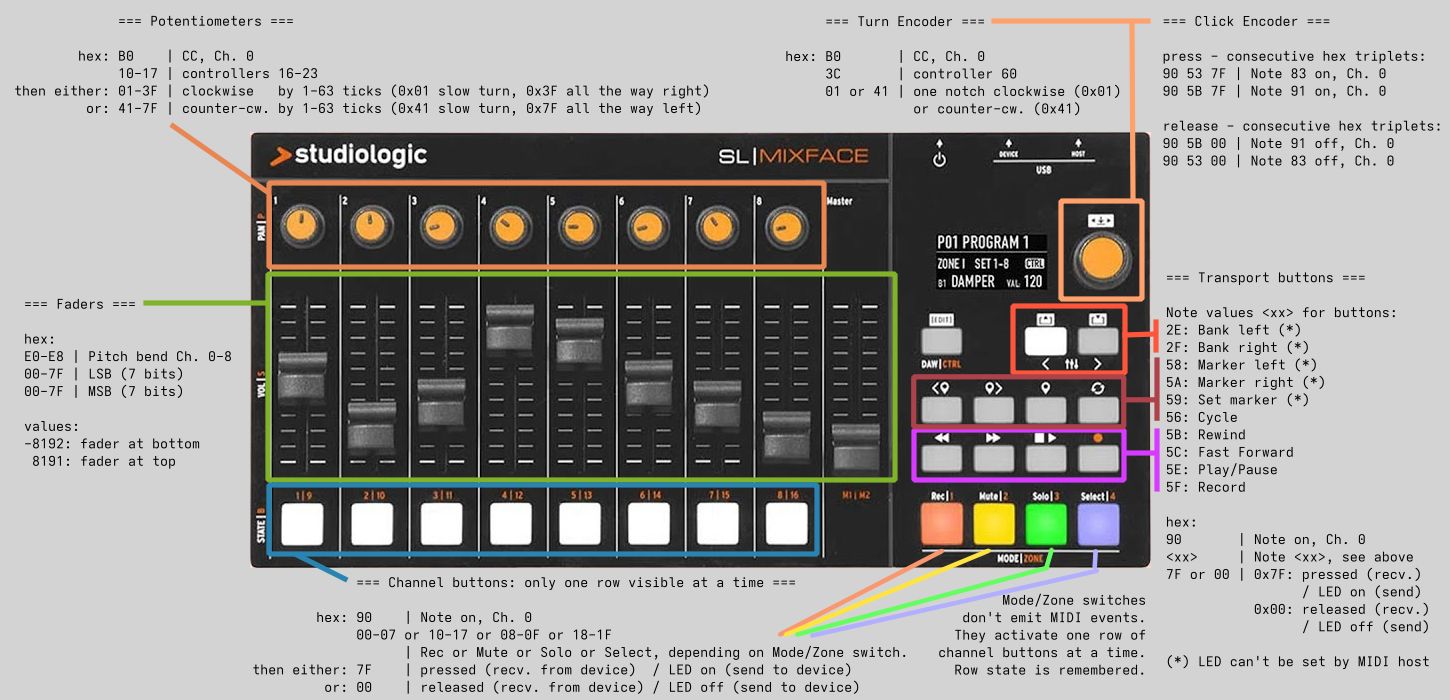Turn pan knob 1
This screenshot has width=1450, height=700.
(x=301, y=227)
